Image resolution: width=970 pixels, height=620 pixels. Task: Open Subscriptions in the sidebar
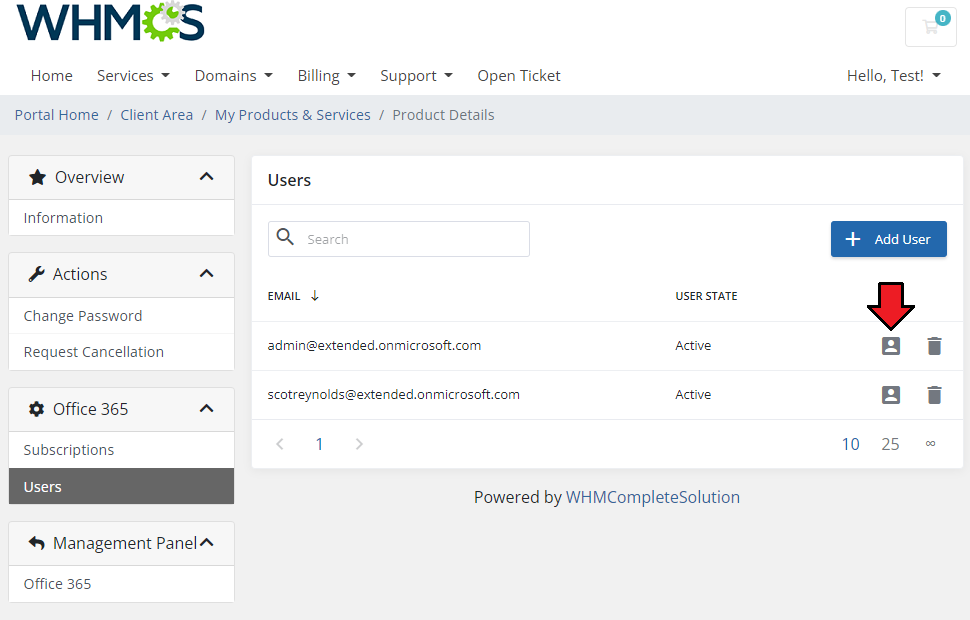(121, 450)
